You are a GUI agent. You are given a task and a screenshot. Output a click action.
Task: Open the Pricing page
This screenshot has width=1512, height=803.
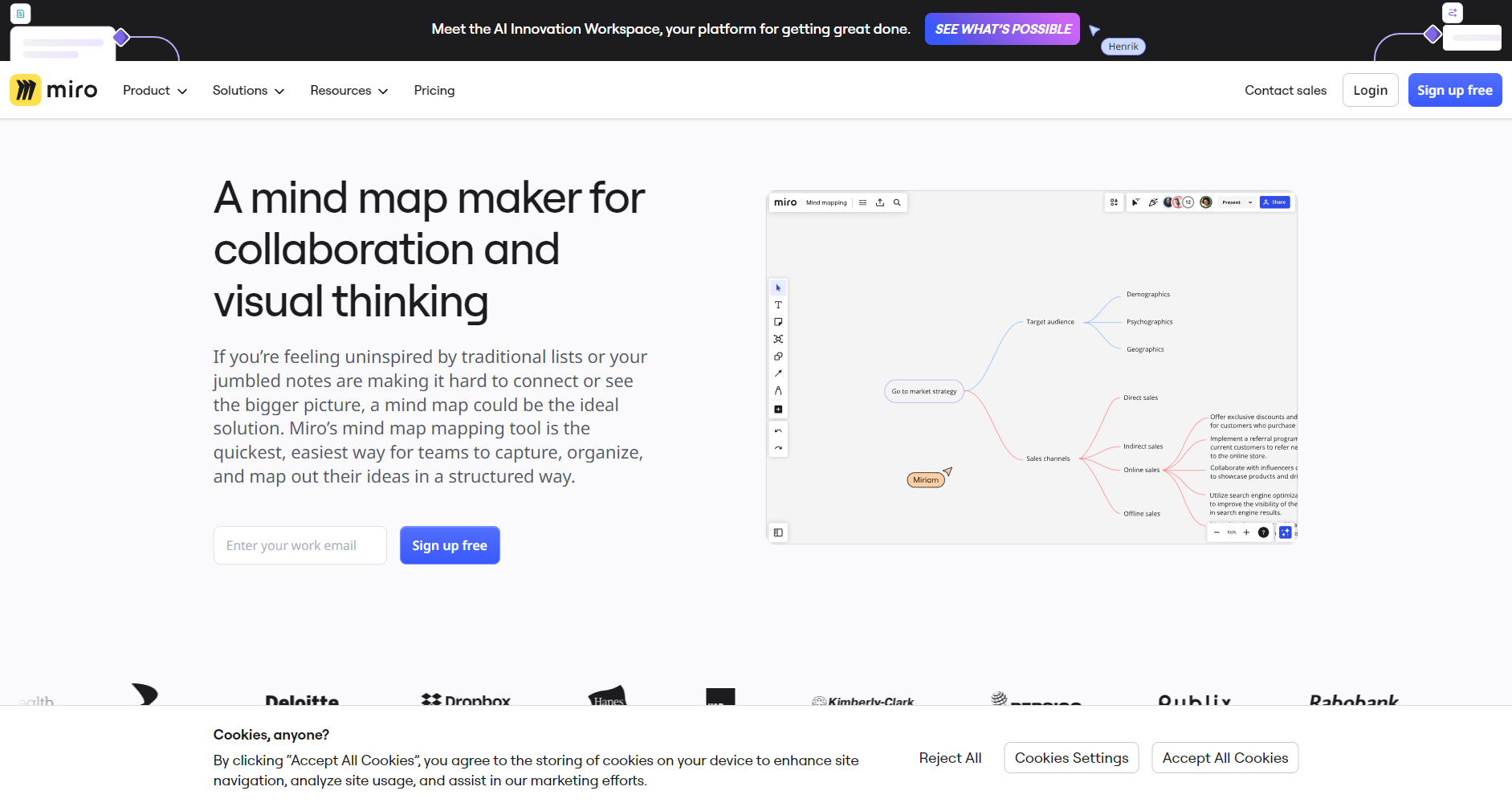click(434, 91)
